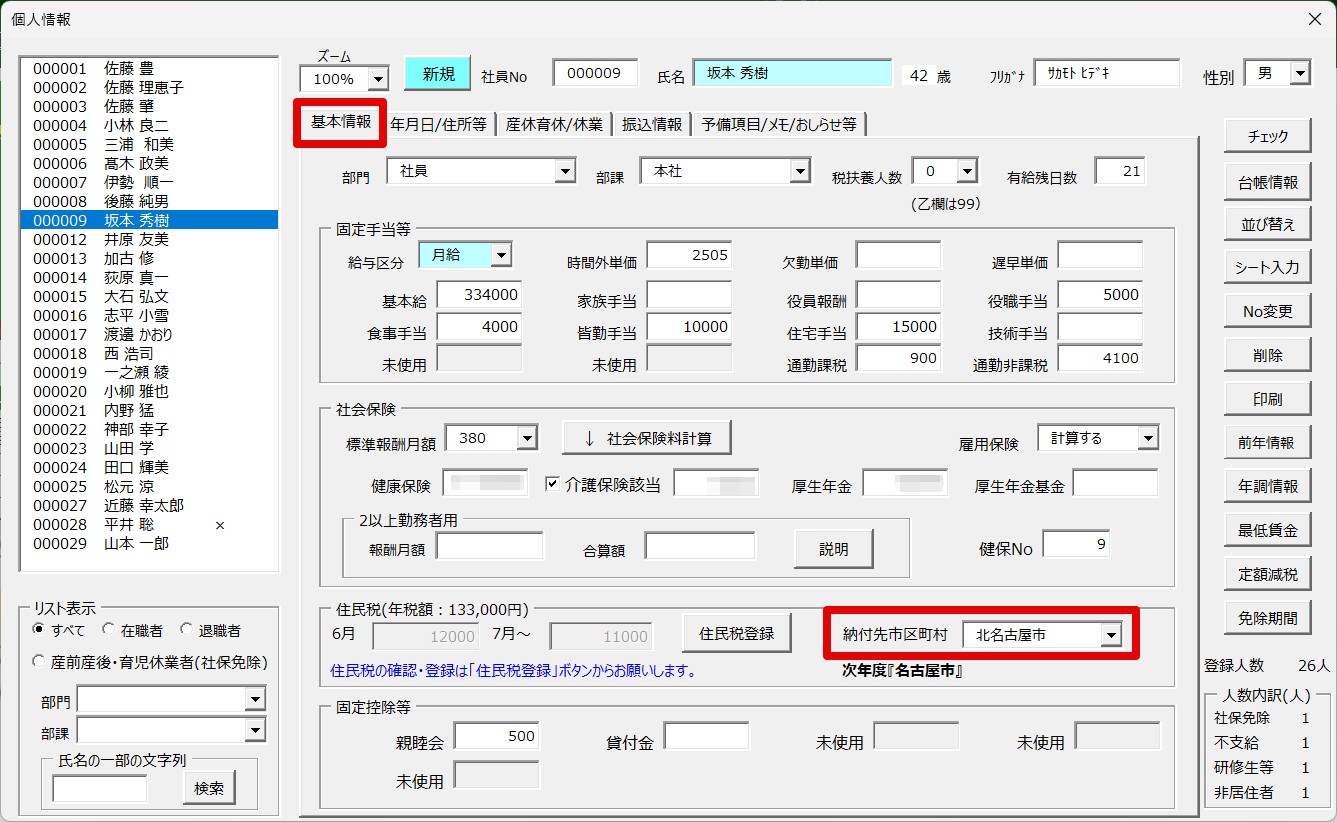
Task: Click the チェック (Check) button
Action: pos(1267,136)
